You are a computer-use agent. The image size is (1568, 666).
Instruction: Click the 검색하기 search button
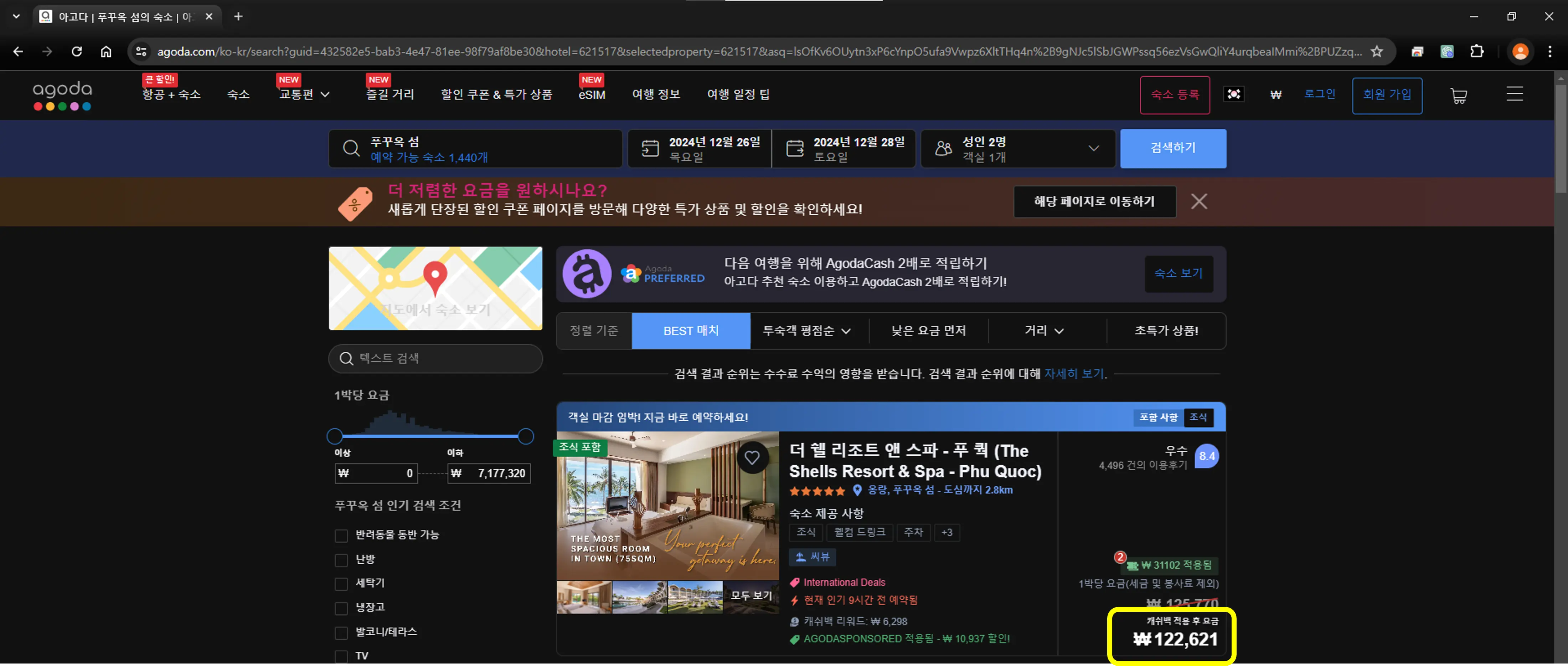(x=1173, y=148)
